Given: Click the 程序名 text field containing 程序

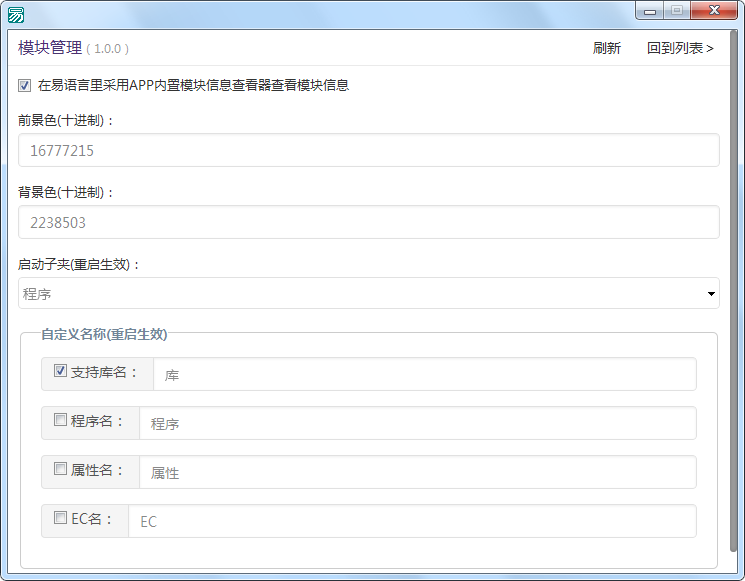Looking at the screenshot, I should pos(418,423).
